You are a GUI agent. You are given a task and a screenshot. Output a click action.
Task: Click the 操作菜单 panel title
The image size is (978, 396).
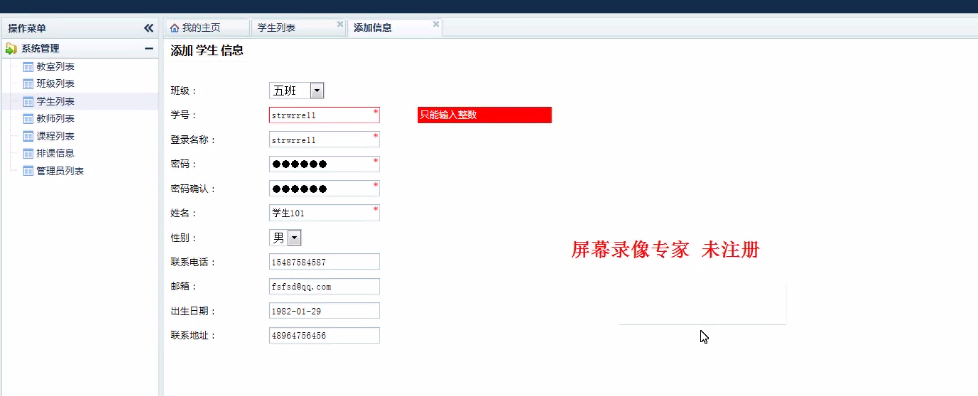[x=27, y=28]
